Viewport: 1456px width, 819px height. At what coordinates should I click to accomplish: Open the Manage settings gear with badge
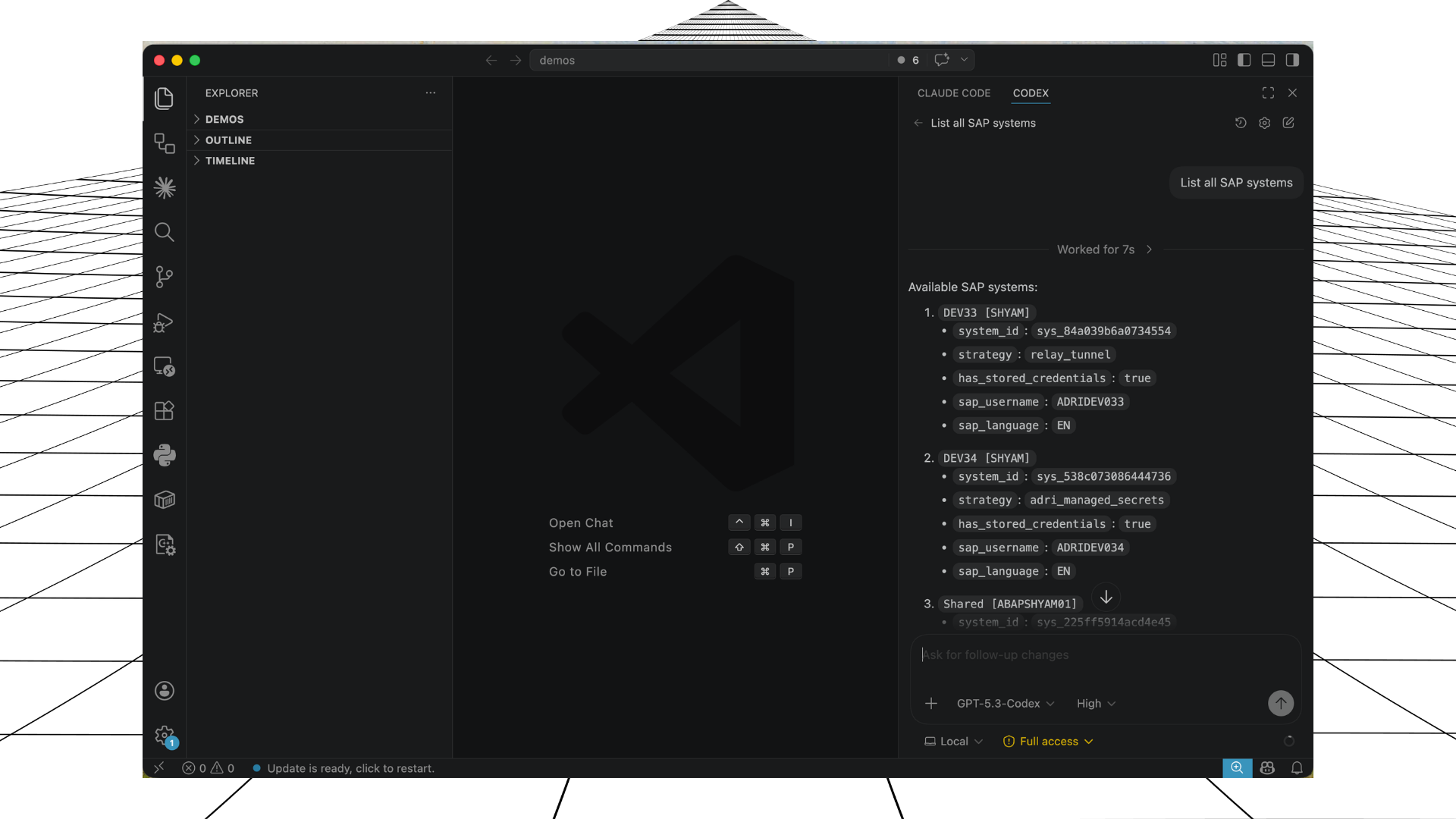[164, 735]
